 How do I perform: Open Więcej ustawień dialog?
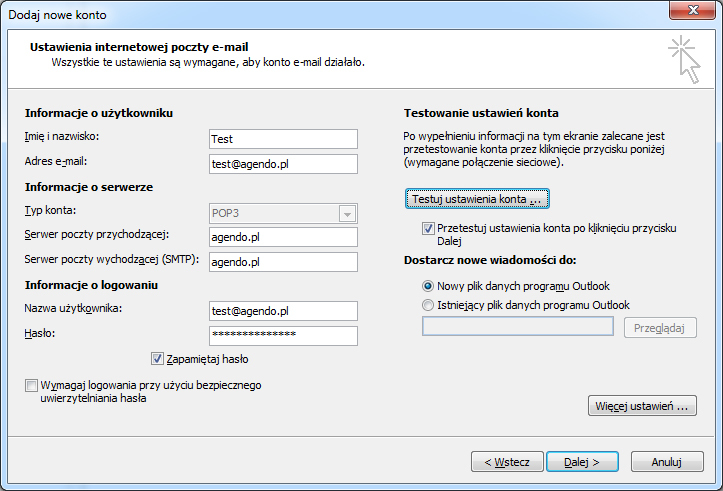click(x=642, y=406)
